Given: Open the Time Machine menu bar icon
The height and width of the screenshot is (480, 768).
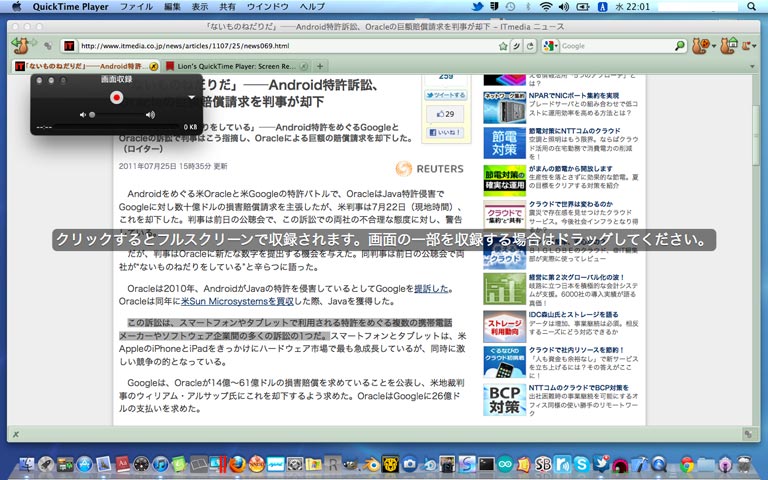Looking at the screenshot, I should (510, 6).
